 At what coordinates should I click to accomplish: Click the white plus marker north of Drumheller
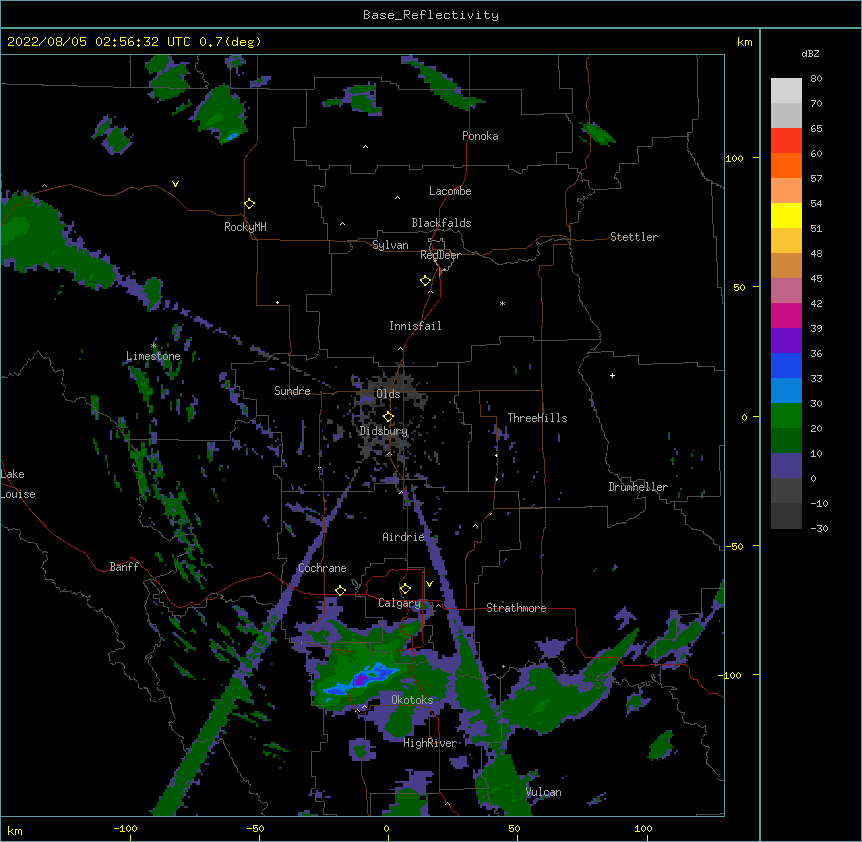coord(612,375)
